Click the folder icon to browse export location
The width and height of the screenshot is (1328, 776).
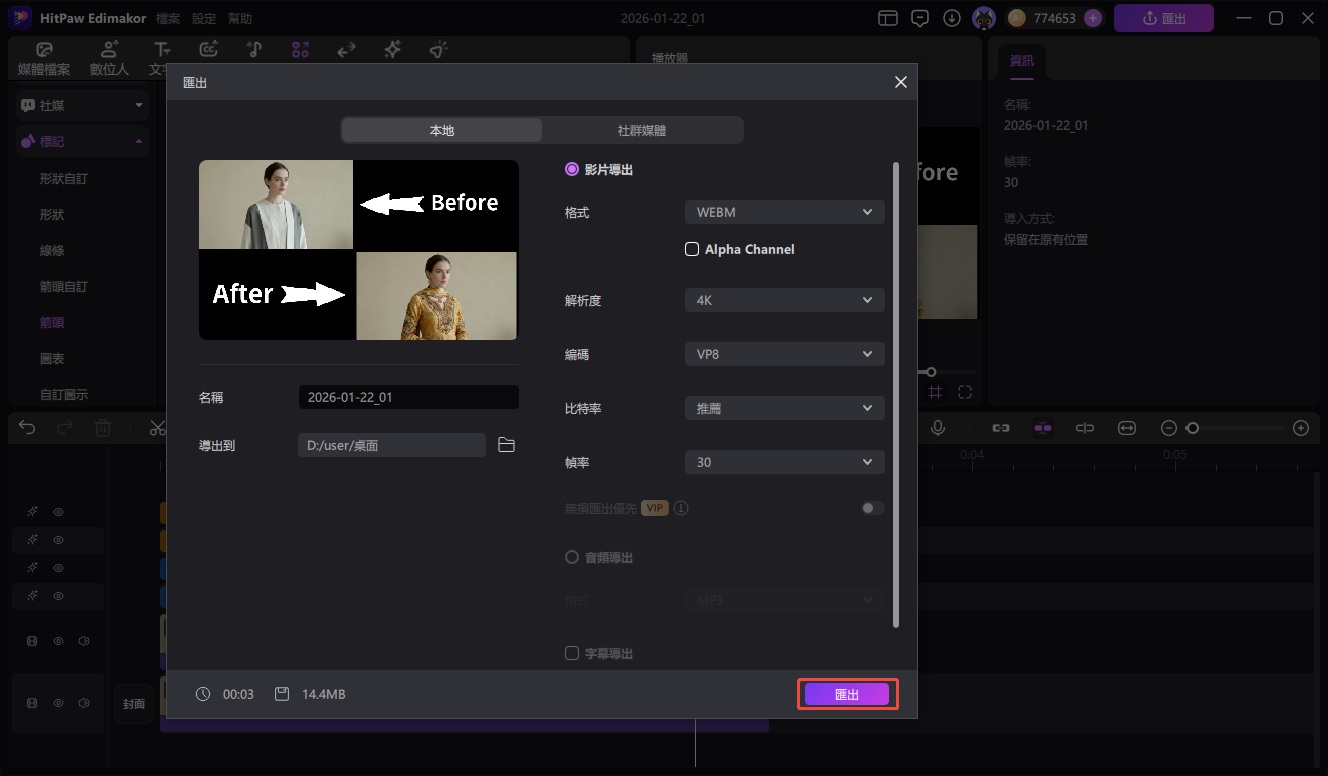pyautogui.click(x=506, y=445)
